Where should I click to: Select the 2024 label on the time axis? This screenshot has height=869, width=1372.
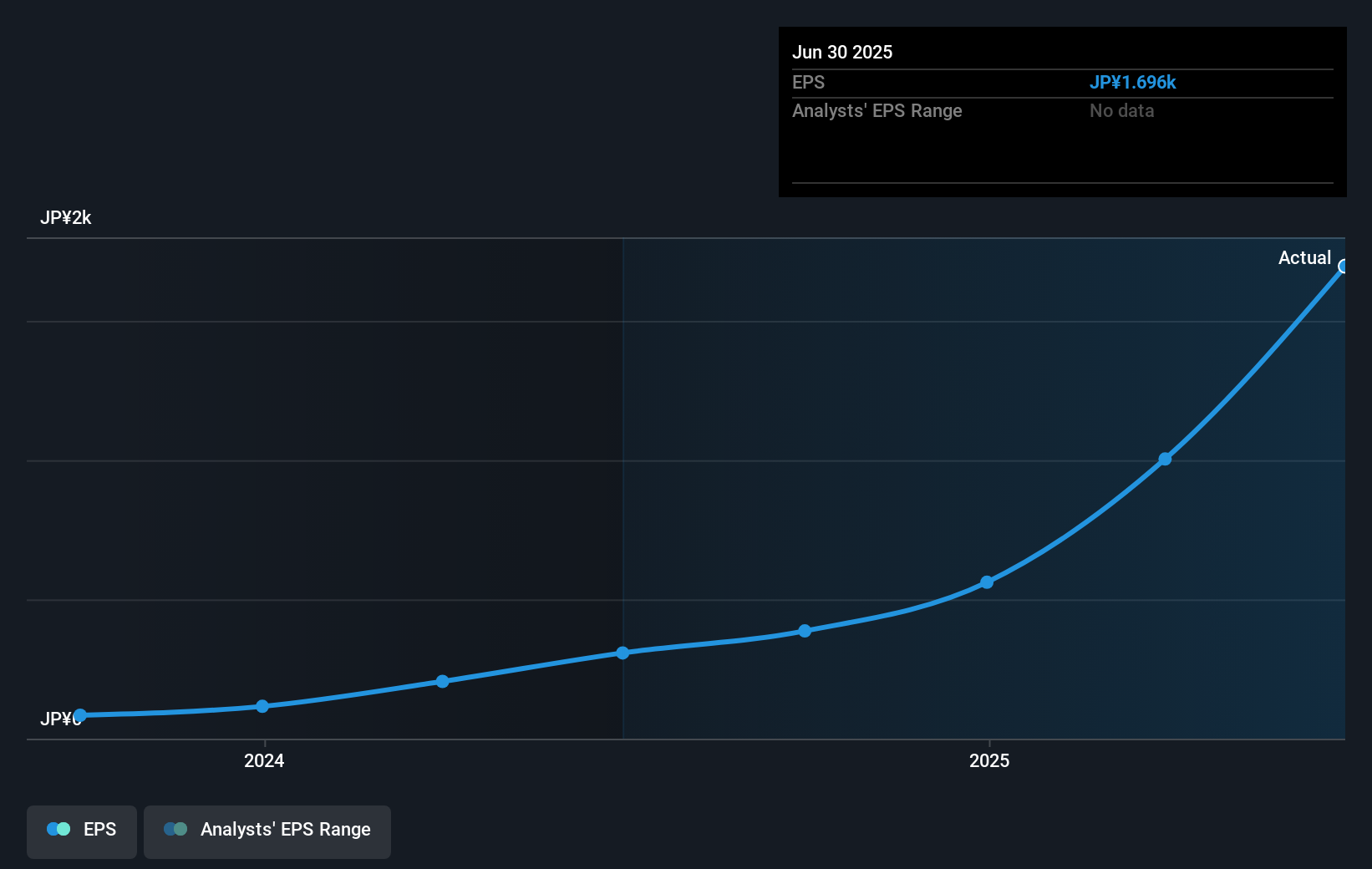click(x=262, y=760)
